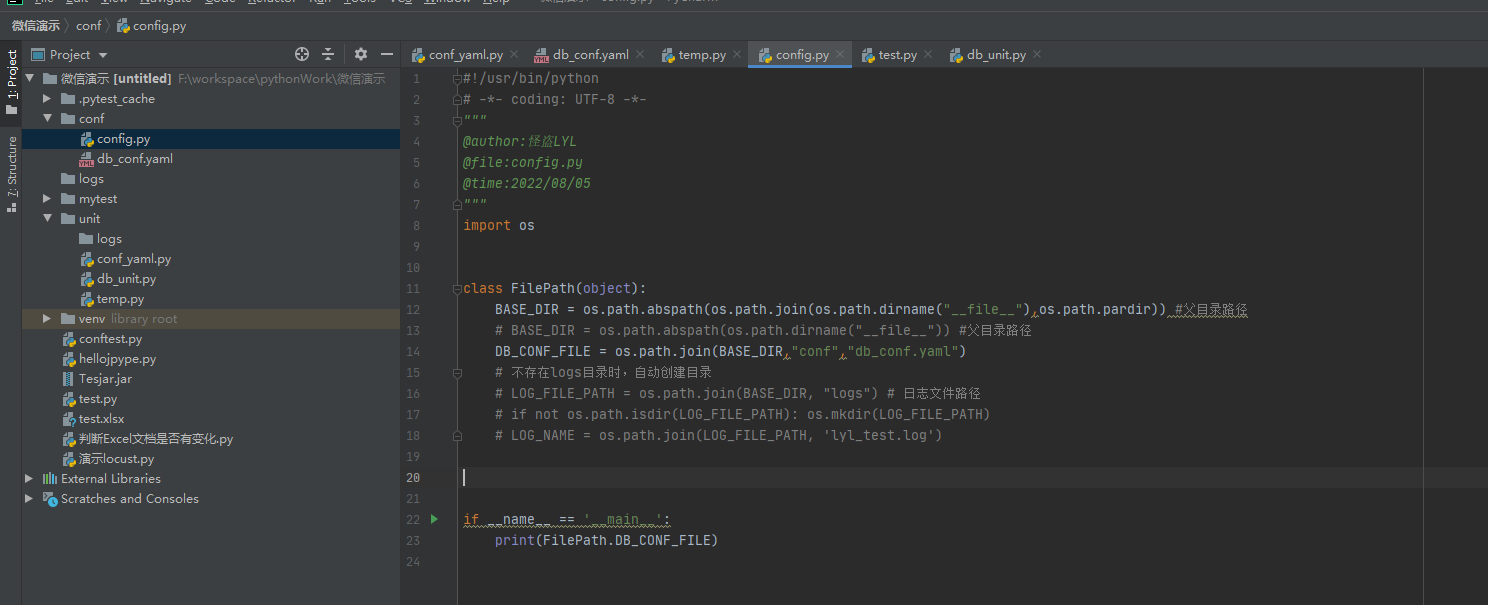Select db_unit.py in the project tree

pyautogui.click(x=211, y=279)
